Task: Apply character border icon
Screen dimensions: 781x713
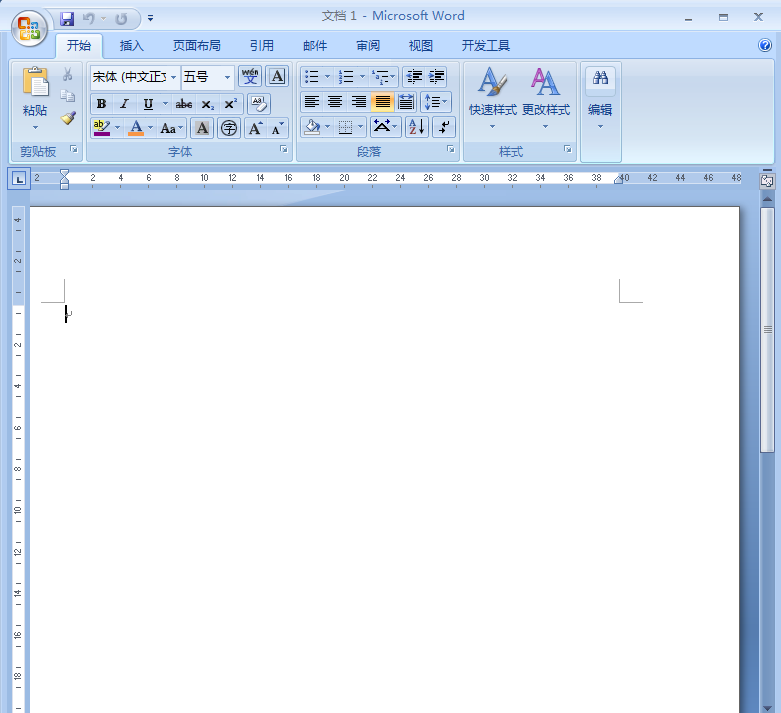Action: (277, 76)
